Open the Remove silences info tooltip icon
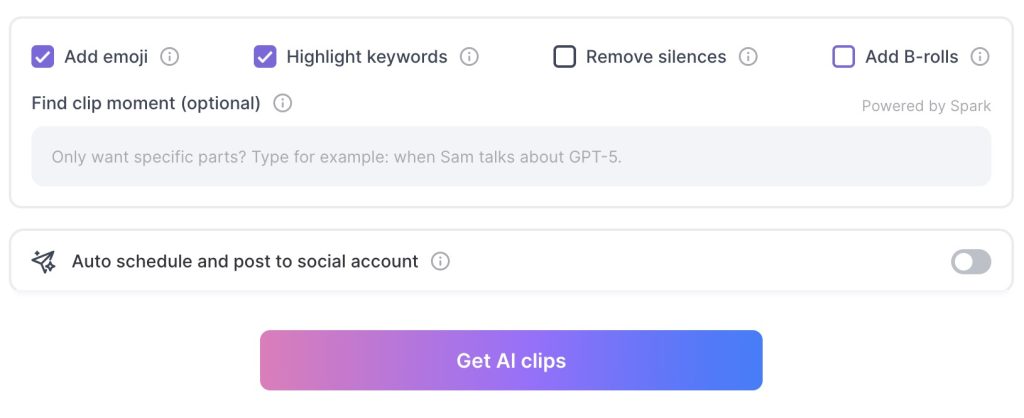Viewport: 1024px width, 418px height. click(x=748, y=57)
